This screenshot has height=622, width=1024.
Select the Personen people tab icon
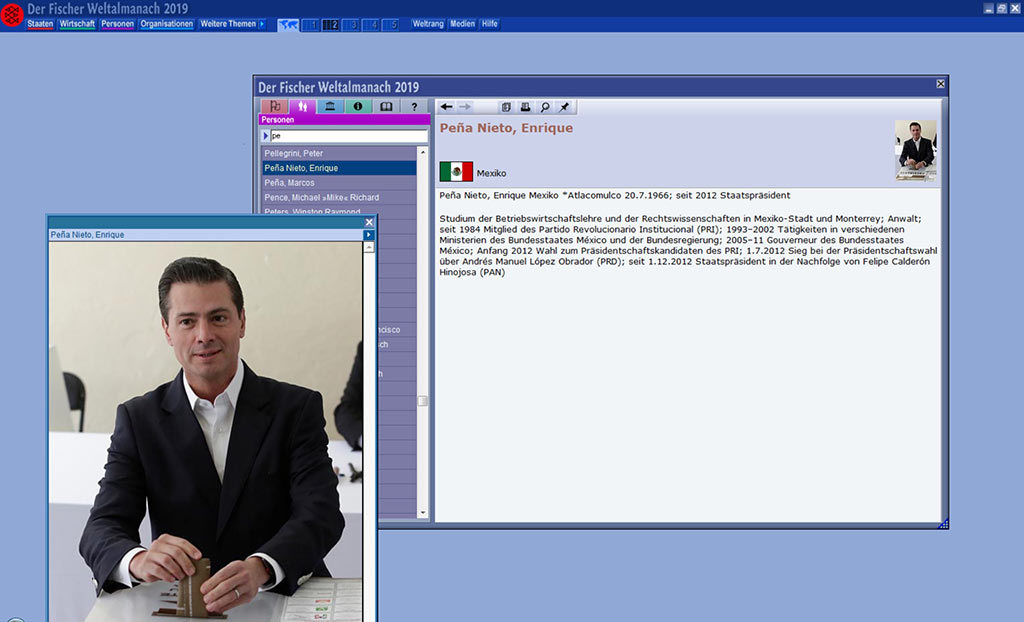pyautogui.click(x=302, y=106)
